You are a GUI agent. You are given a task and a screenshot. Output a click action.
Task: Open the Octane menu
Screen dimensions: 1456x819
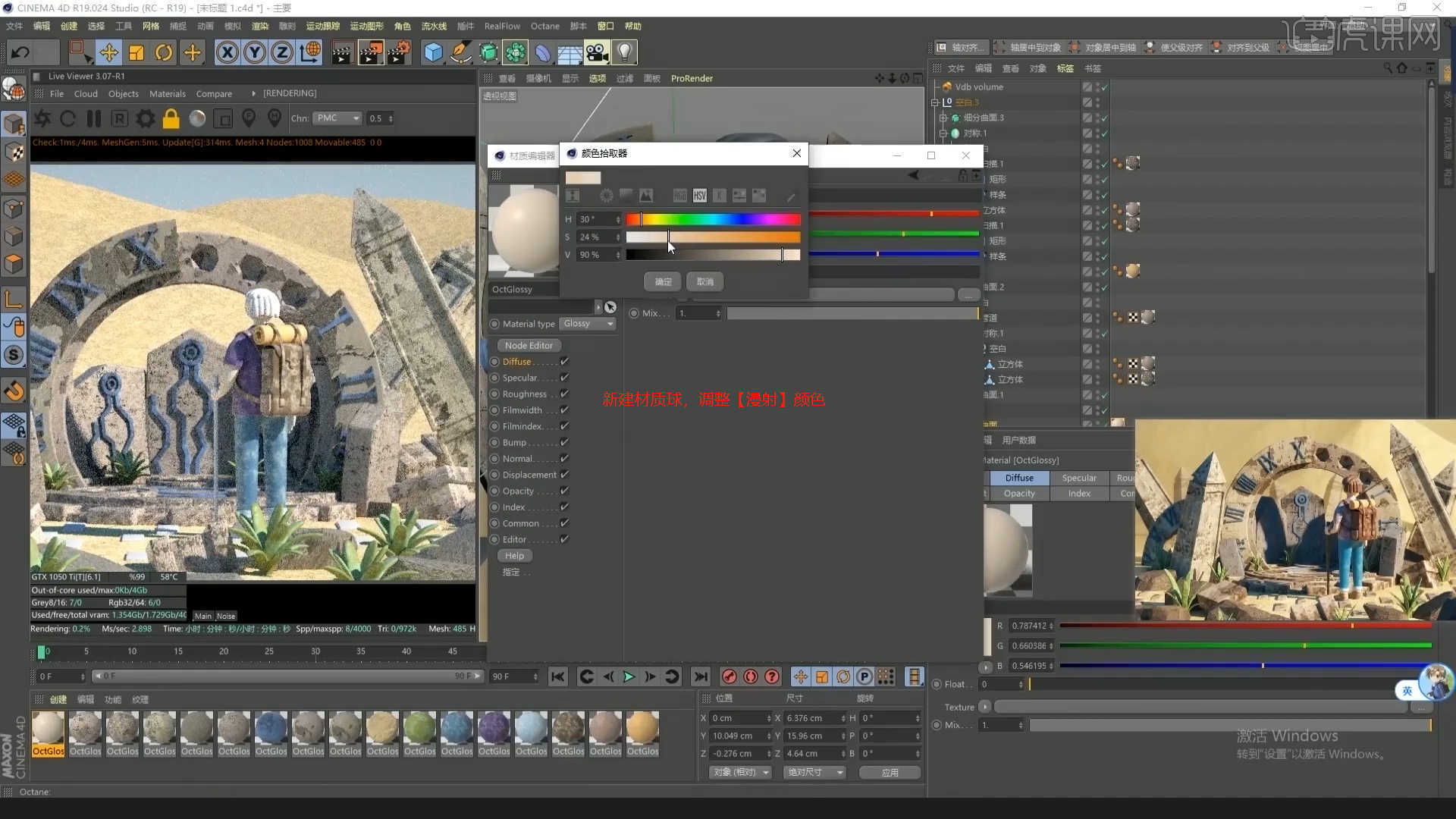tap(544, 26)
